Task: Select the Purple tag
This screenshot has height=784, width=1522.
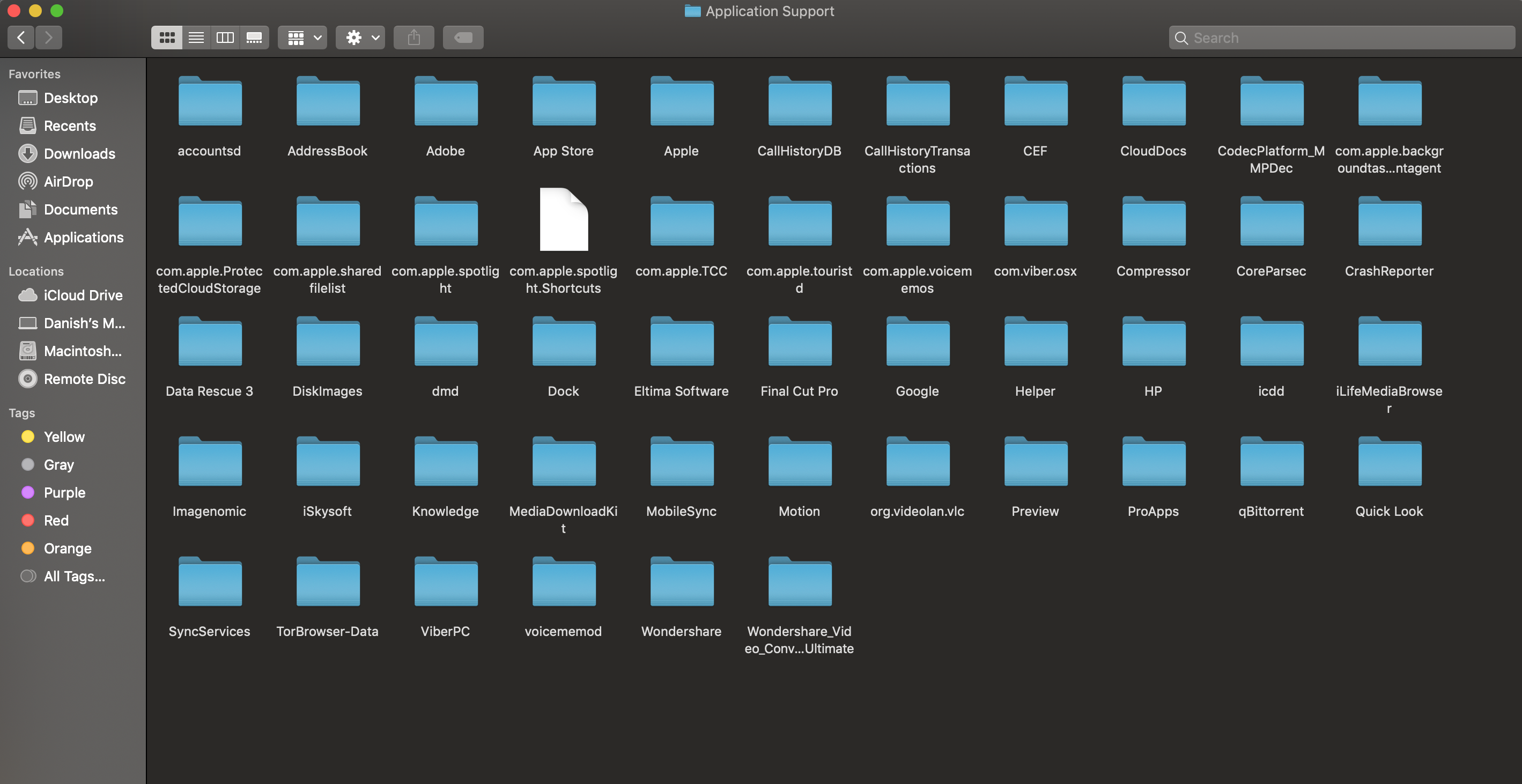Action: (64, 492)
